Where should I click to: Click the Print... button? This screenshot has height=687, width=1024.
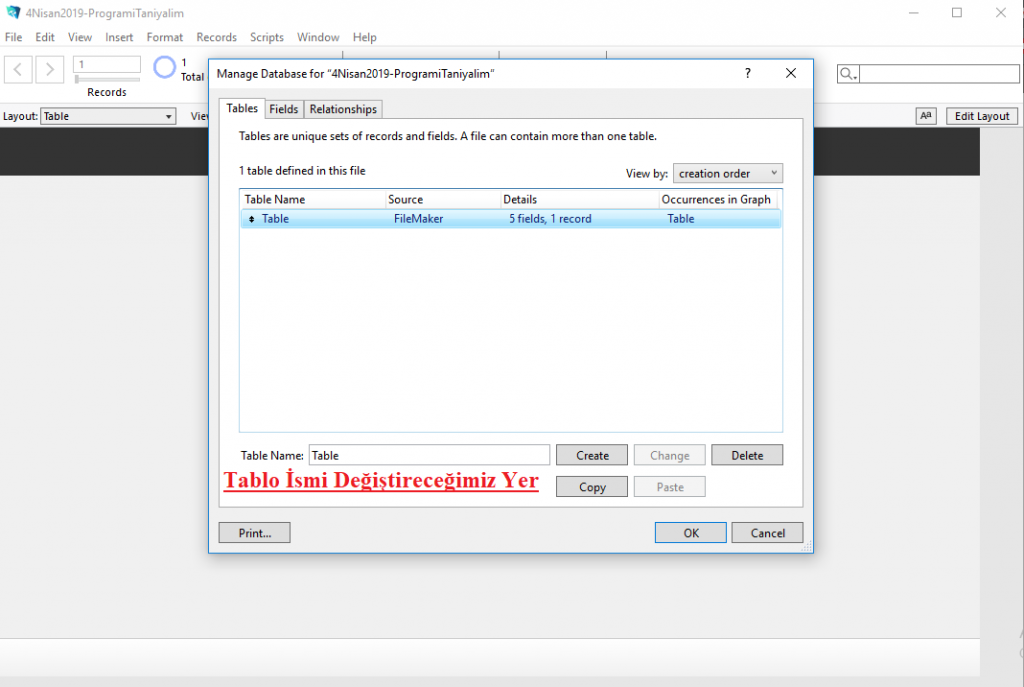coord(255,533)
